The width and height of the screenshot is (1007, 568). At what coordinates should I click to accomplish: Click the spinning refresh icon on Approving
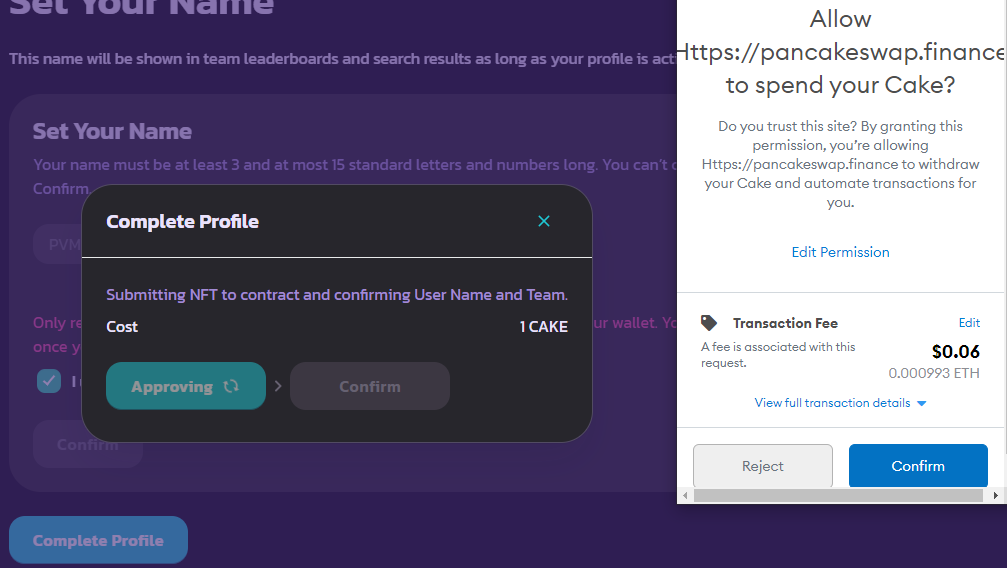click(231, 386)
